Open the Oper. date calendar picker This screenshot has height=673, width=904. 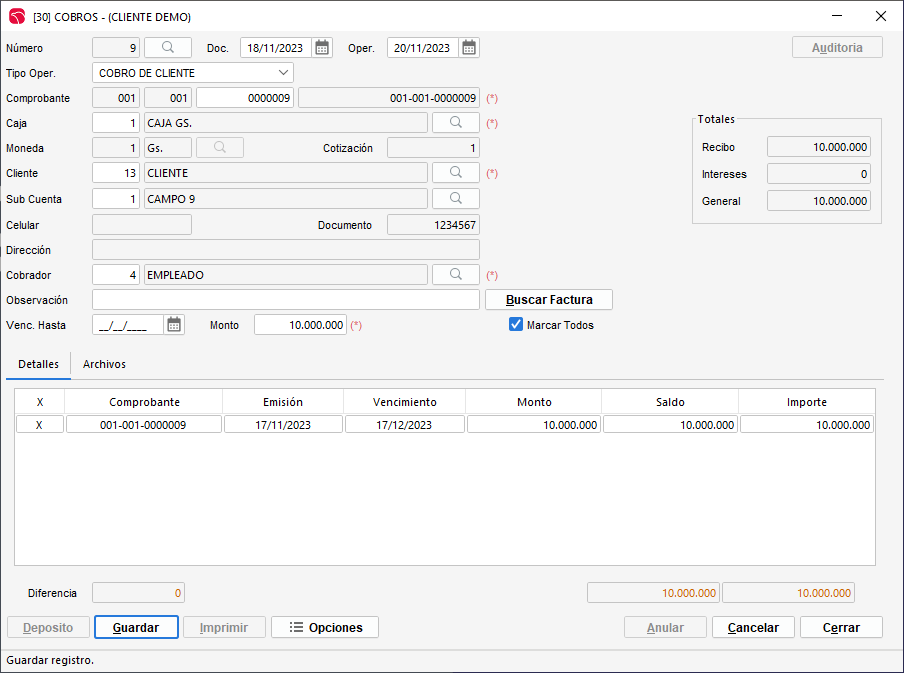469,47
